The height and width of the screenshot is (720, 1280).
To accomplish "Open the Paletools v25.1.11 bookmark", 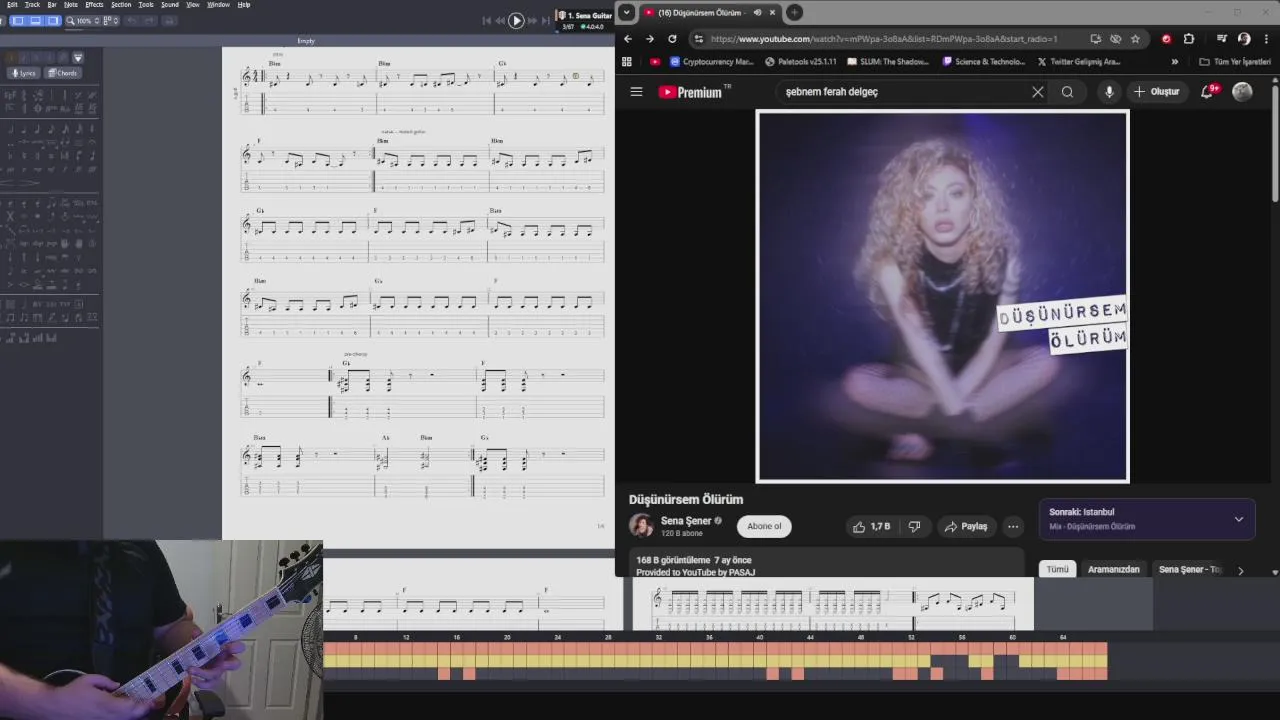I will (800, 62).
